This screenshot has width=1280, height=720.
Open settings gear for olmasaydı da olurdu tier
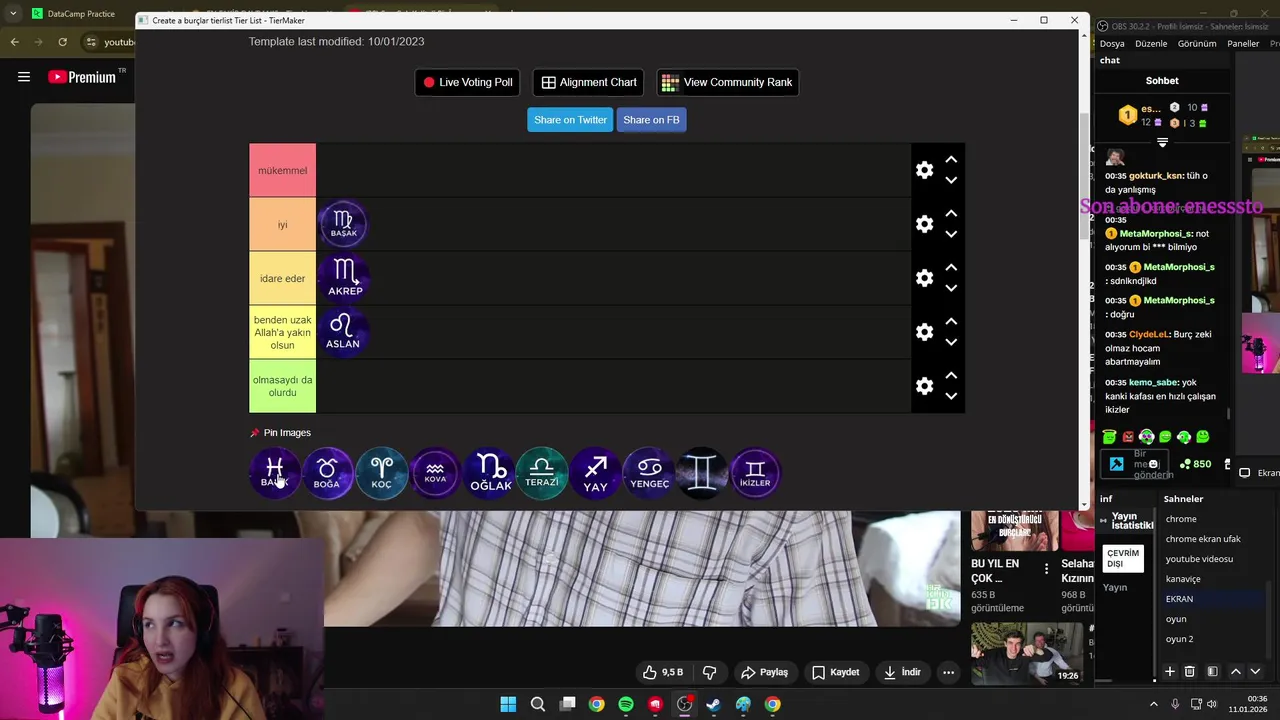pyautogui.click(x=924, y=386)
